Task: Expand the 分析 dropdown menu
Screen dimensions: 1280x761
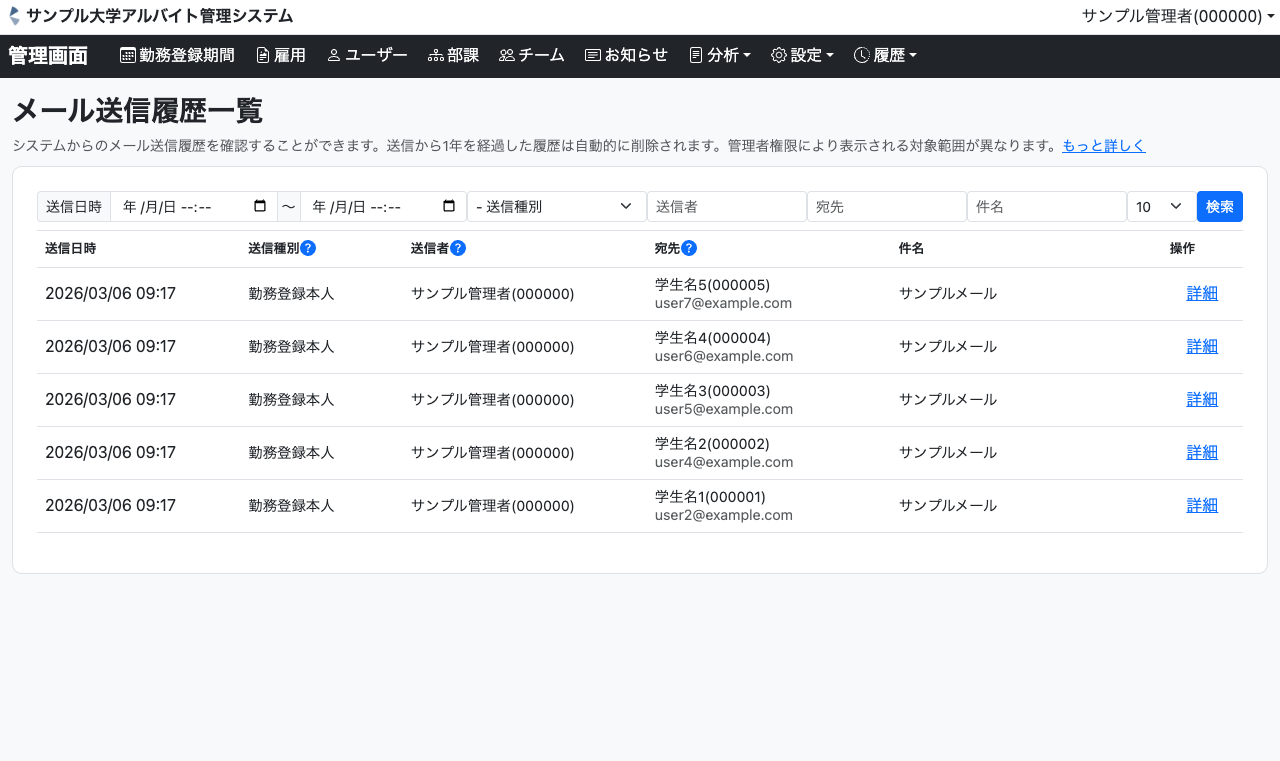Action: [720, 56]
